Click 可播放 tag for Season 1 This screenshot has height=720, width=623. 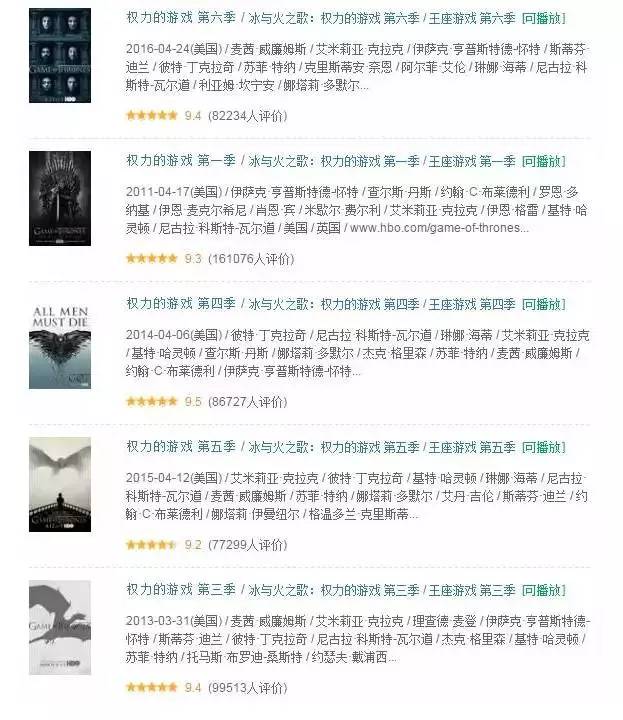pos(544,161)
